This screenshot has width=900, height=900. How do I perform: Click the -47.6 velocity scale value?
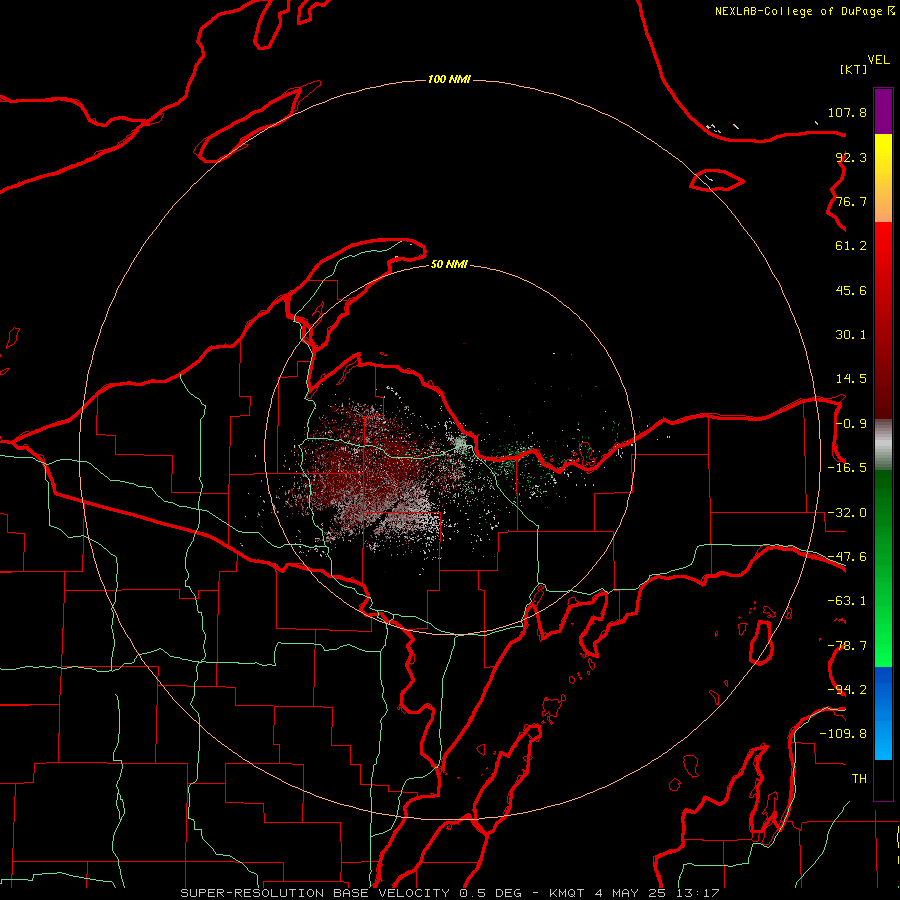tap(847, 557)
